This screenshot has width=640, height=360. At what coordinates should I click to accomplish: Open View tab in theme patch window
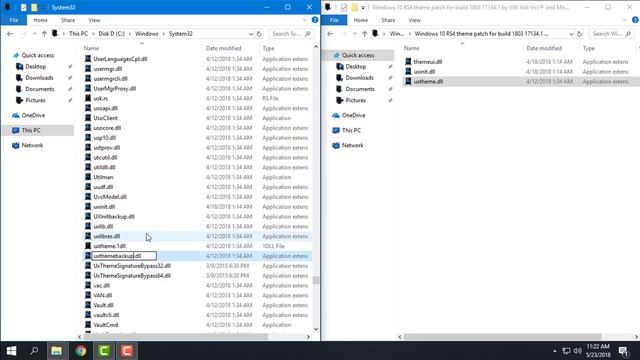point(415,20)
